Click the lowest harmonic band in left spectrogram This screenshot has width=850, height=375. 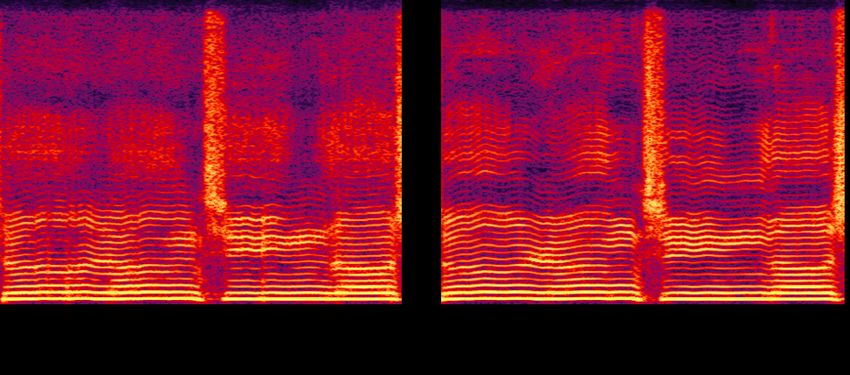[x=201, y=298]
